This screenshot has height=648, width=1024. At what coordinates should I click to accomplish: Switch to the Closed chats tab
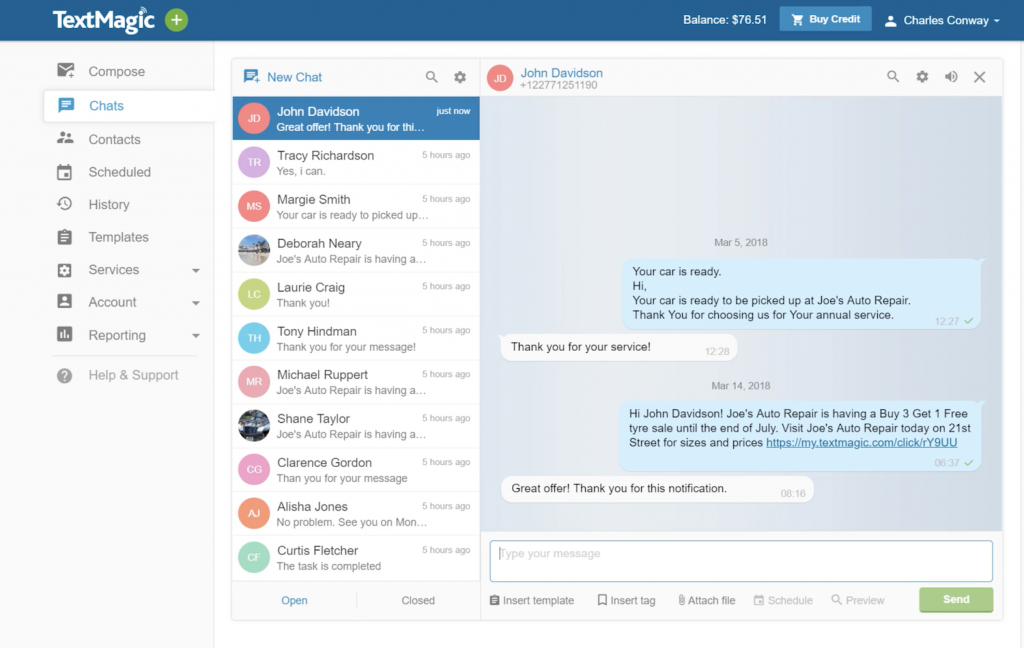click(417, 600)
